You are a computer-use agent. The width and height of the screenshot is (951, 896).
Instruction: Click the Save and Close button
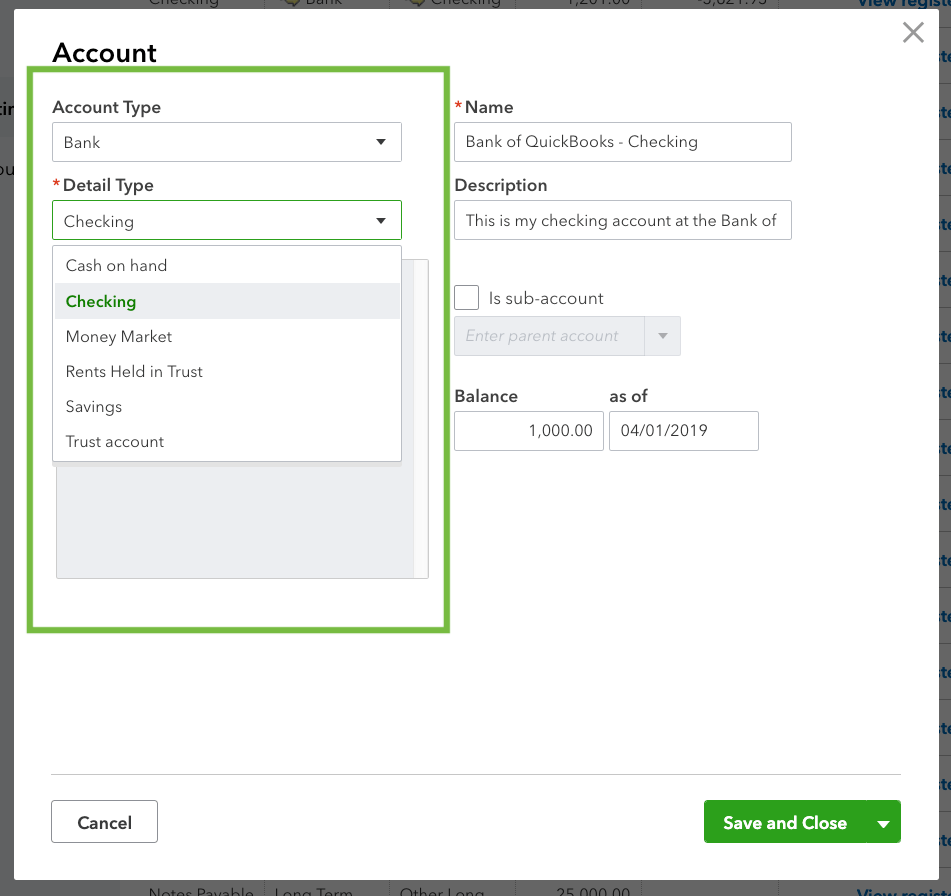pyautogui.click(x=785, y=822)
